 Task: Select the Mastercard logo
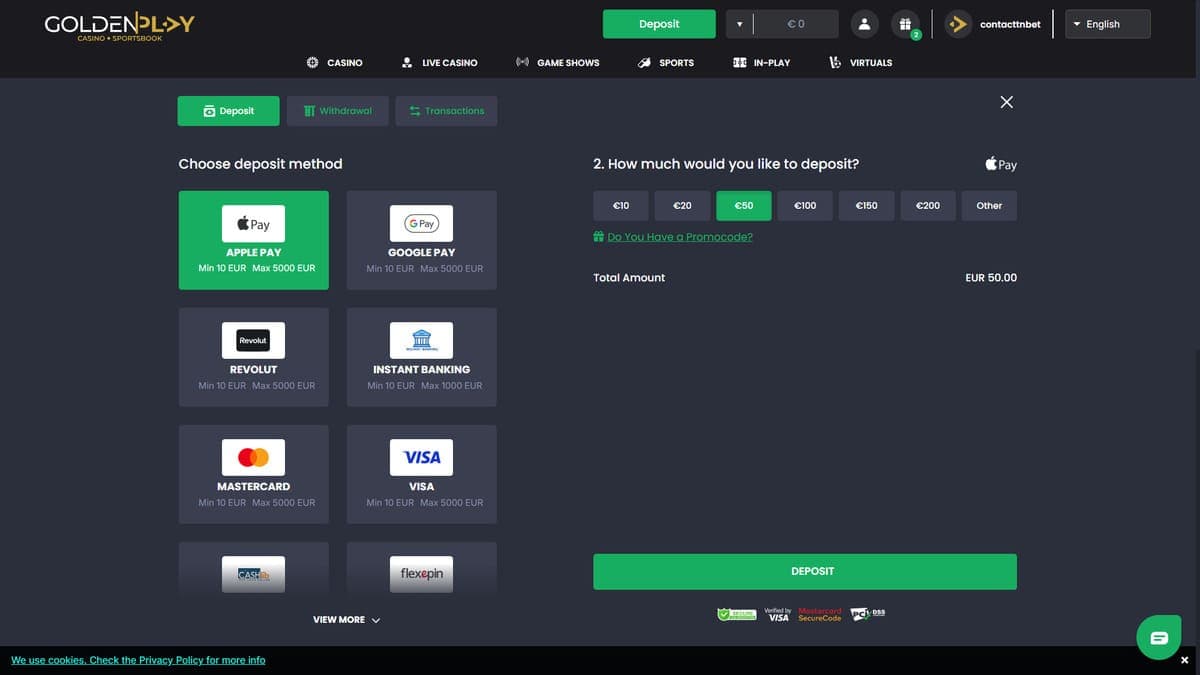[253, 458]
